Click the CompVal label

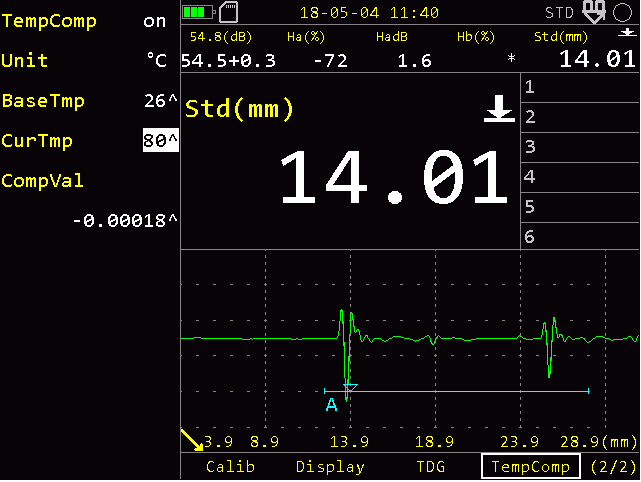point(43,180)
